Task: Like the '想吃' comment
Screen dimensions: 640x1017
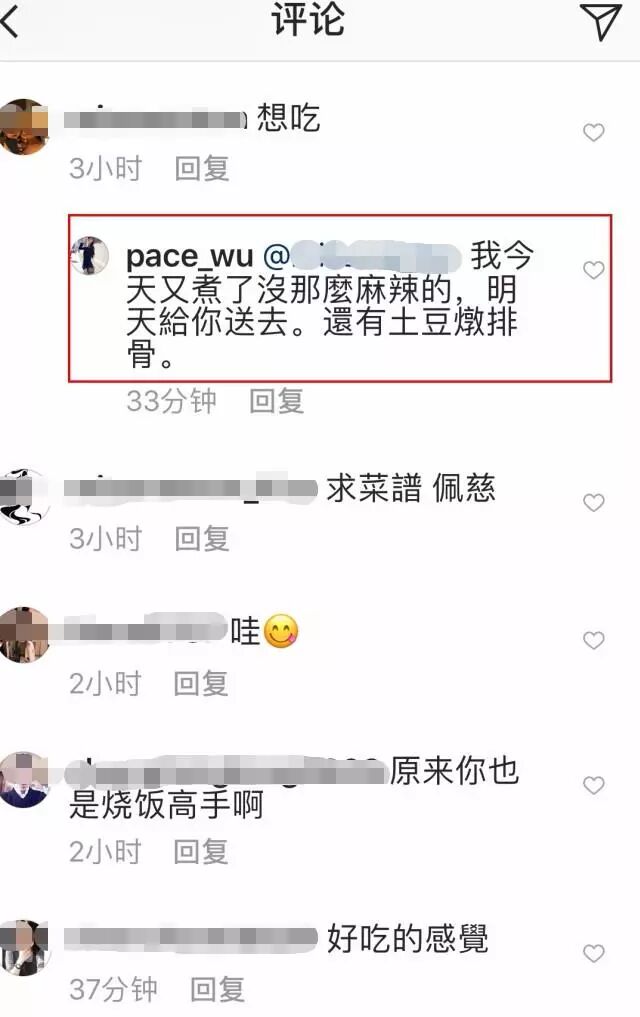Action: (x=593, y=132)
